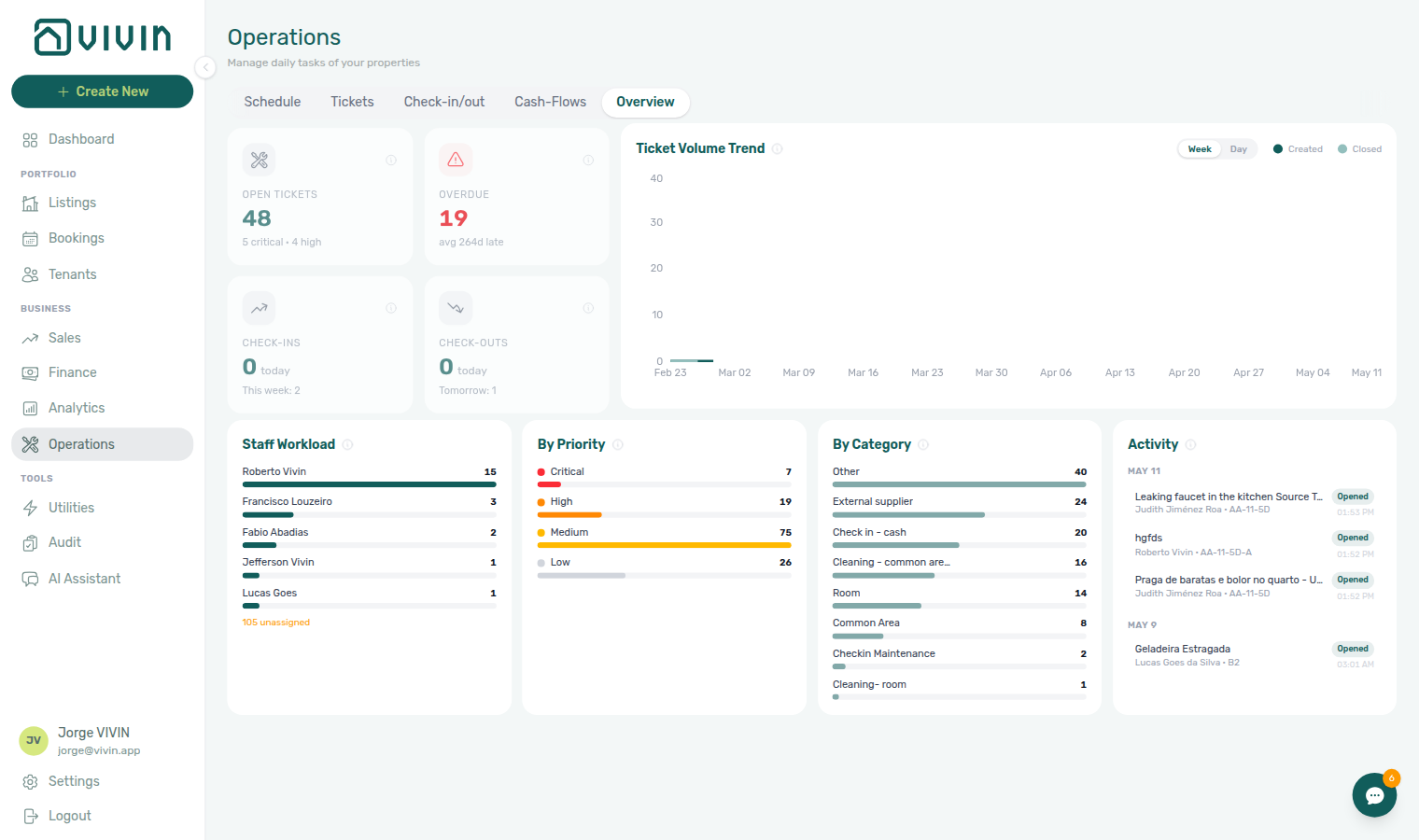The width and height of the screenshot is (1419, 840).
Task: Open the Listings building icon
Action: pos(30,203)
